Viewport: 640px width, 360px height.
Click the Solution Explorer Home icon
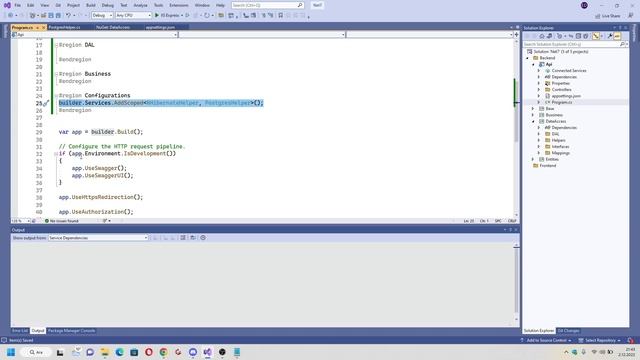[542, 36]
